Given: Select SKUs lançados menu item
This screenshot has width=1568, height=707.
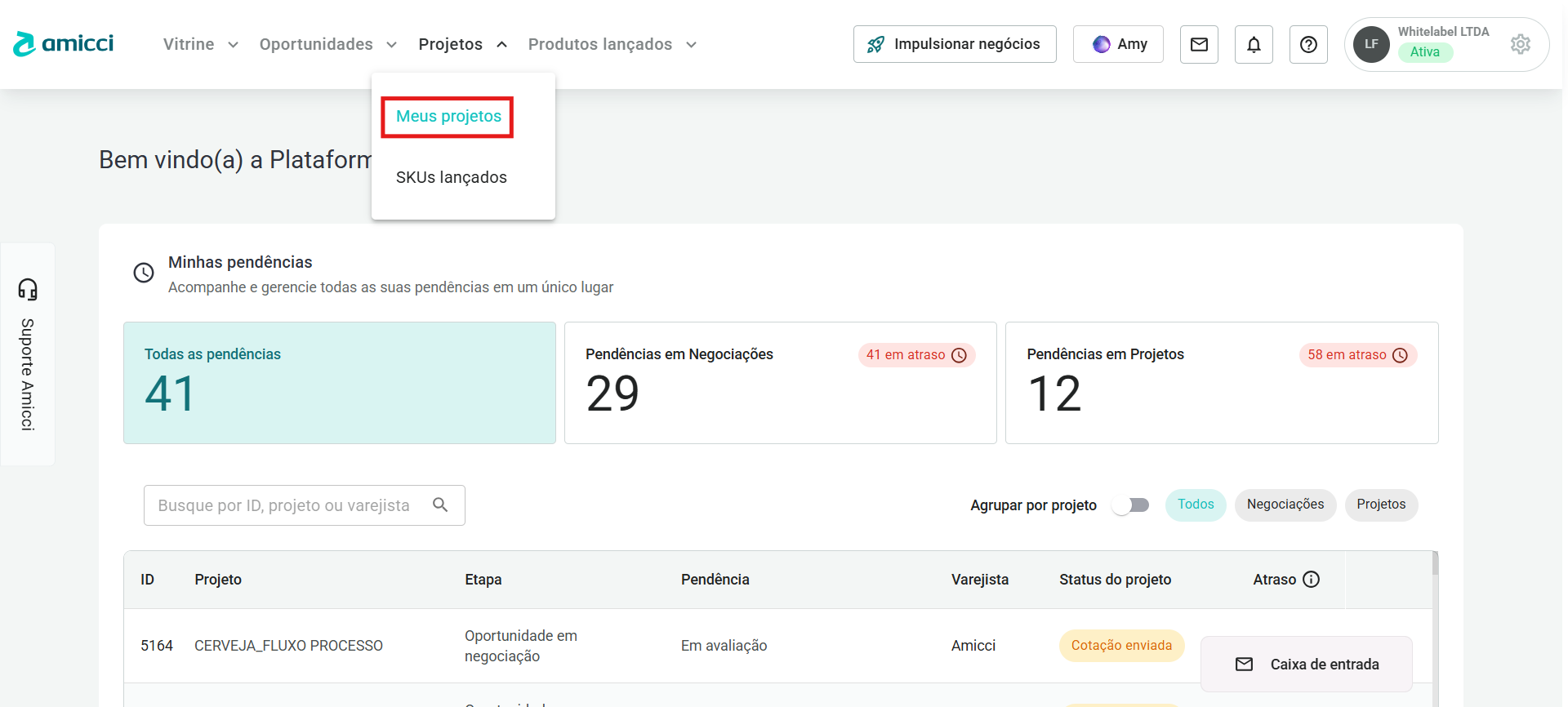Looking at the screenshot, I should (x=451, y=177).
